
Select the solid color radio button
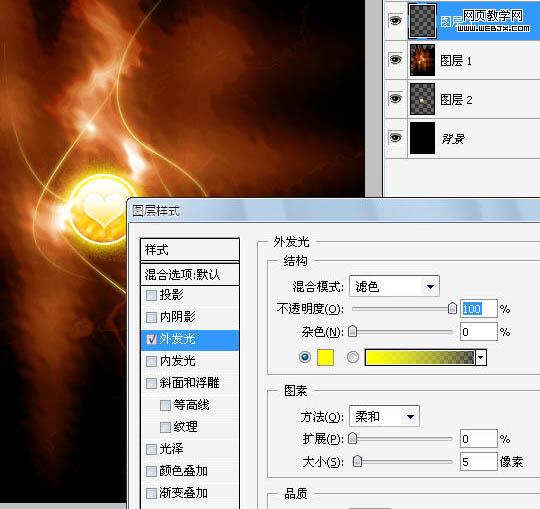305,357
